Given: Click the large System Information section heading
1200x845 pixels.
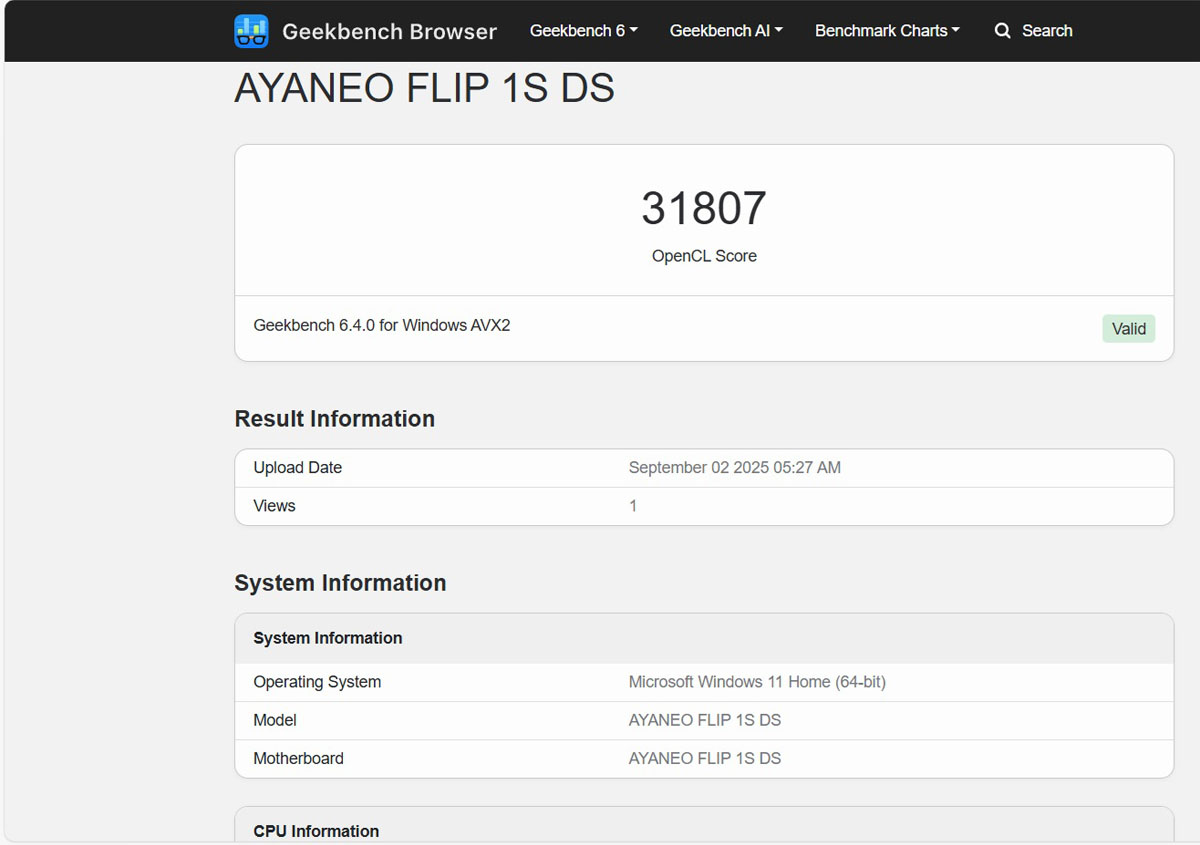Looking at the screenshot, I should pyautogui.click(x=340, y=583).
